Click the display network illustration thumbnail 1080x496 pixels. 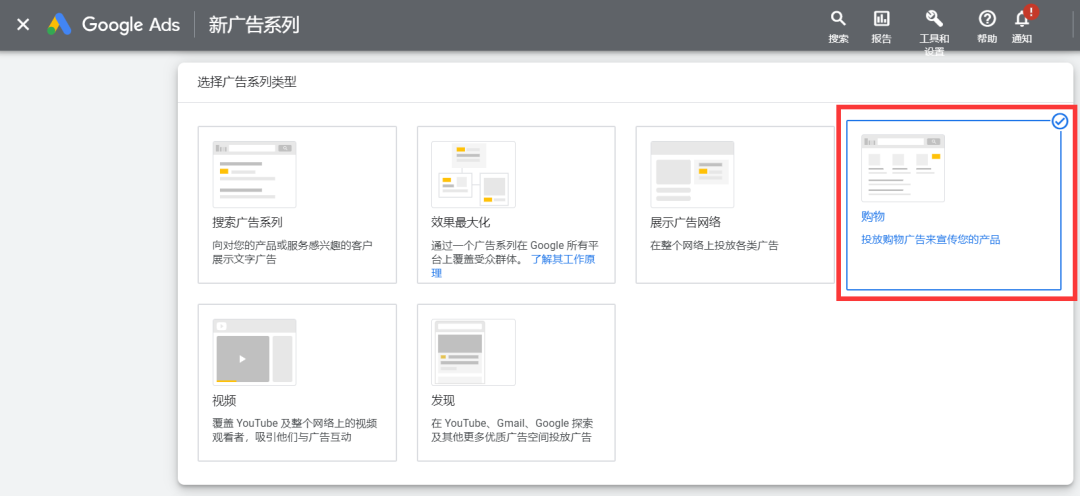pyautogui.click(x=692, y=174)
